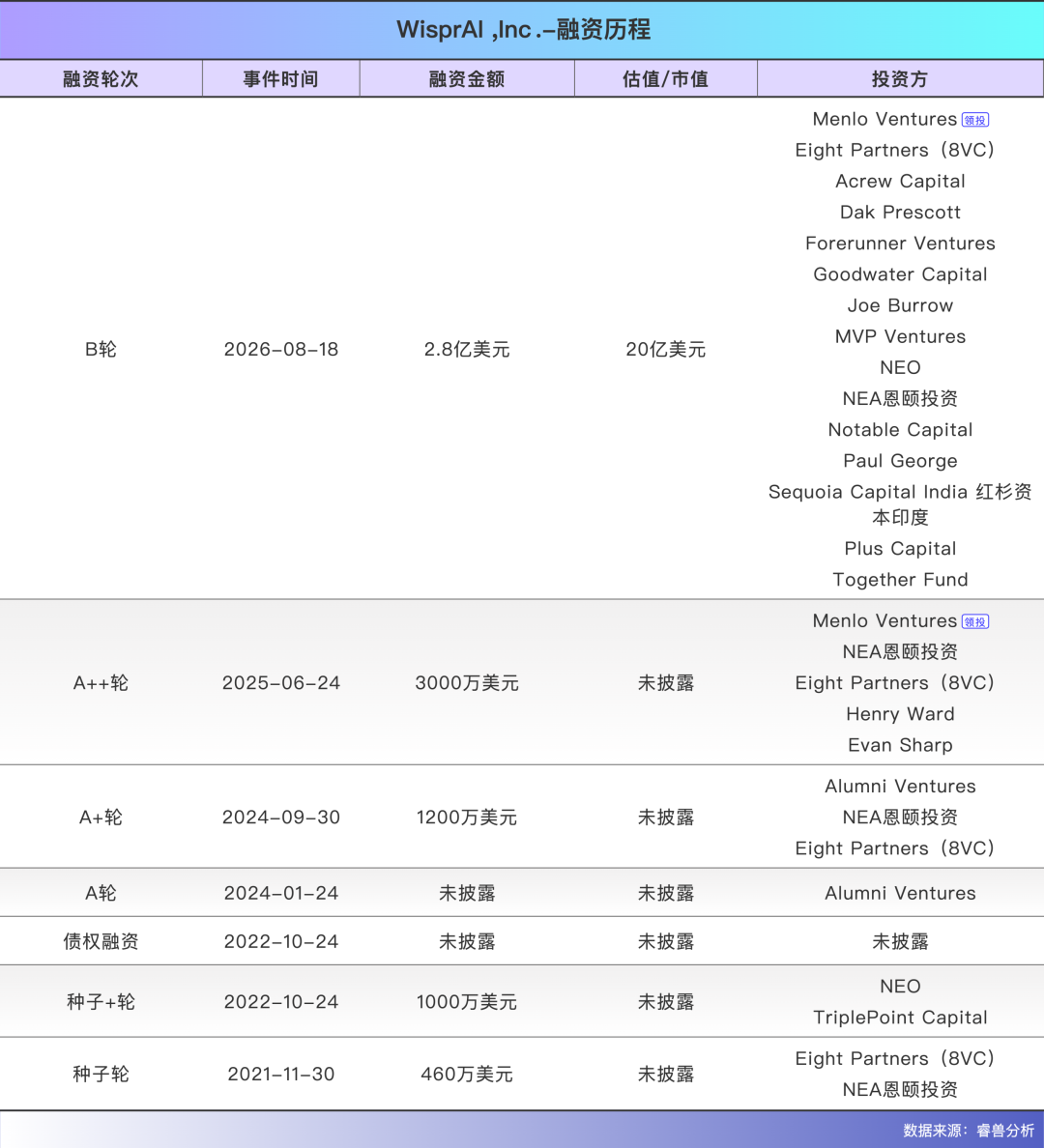Click 未披露 valuation in the A++轮 row
Screen dimensions: 1044x1148
665,683
